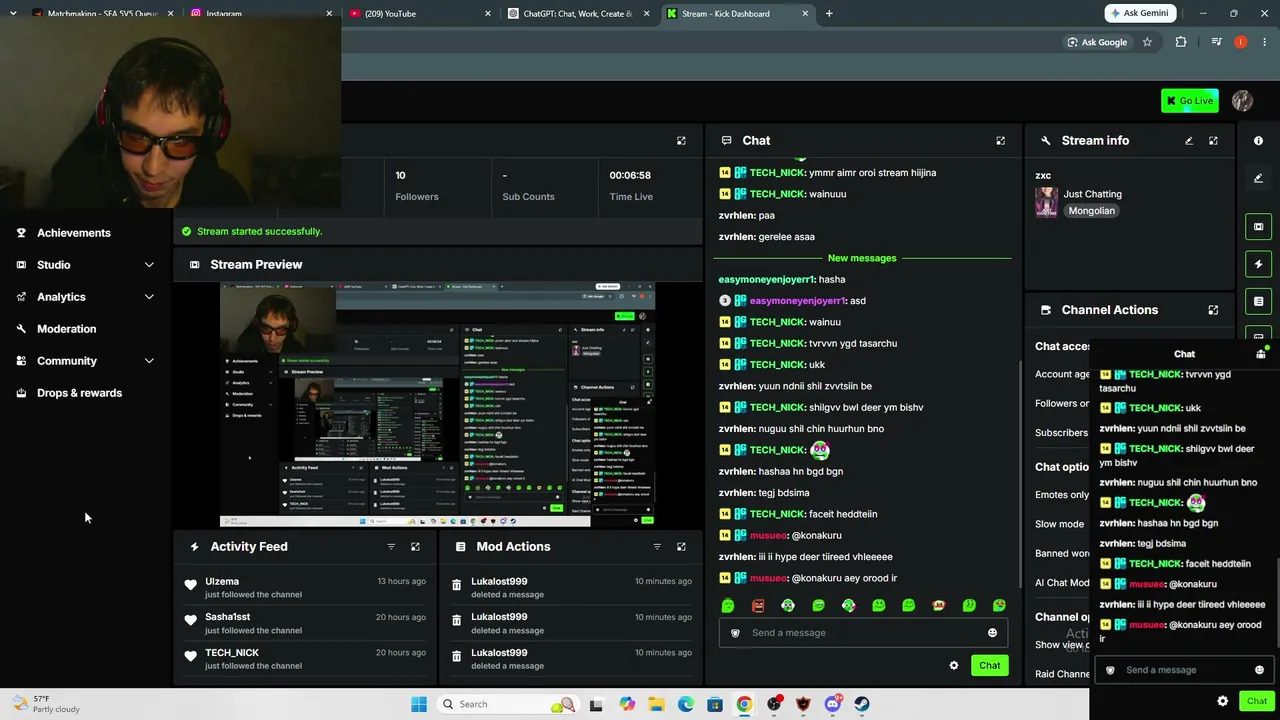Image resolution: width=1280 pixels, height=720 pixels.
Task: Open popout chat settings gear
Action: click(x=1222, y=701)
